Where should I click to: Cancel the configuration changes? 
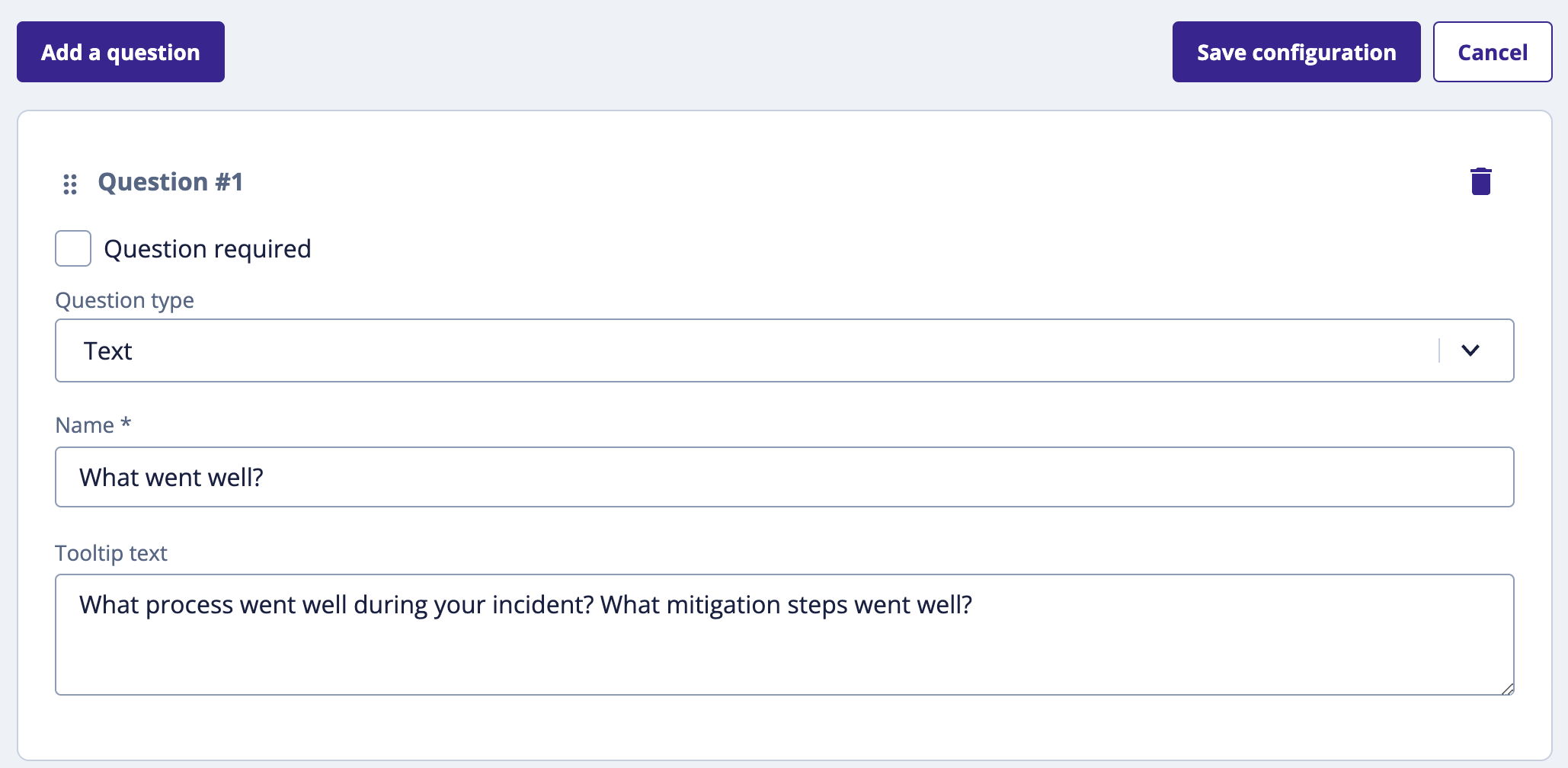(x=1492, y=52)
